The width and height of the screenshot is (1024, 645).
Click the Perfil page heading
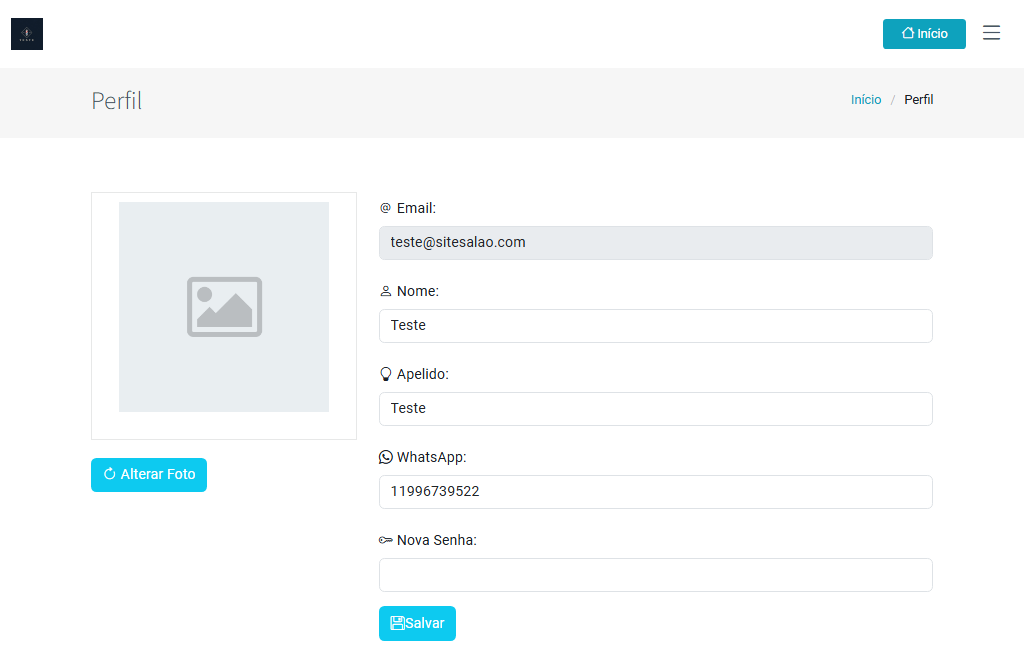pyautogui.click(x=117, y=101)
